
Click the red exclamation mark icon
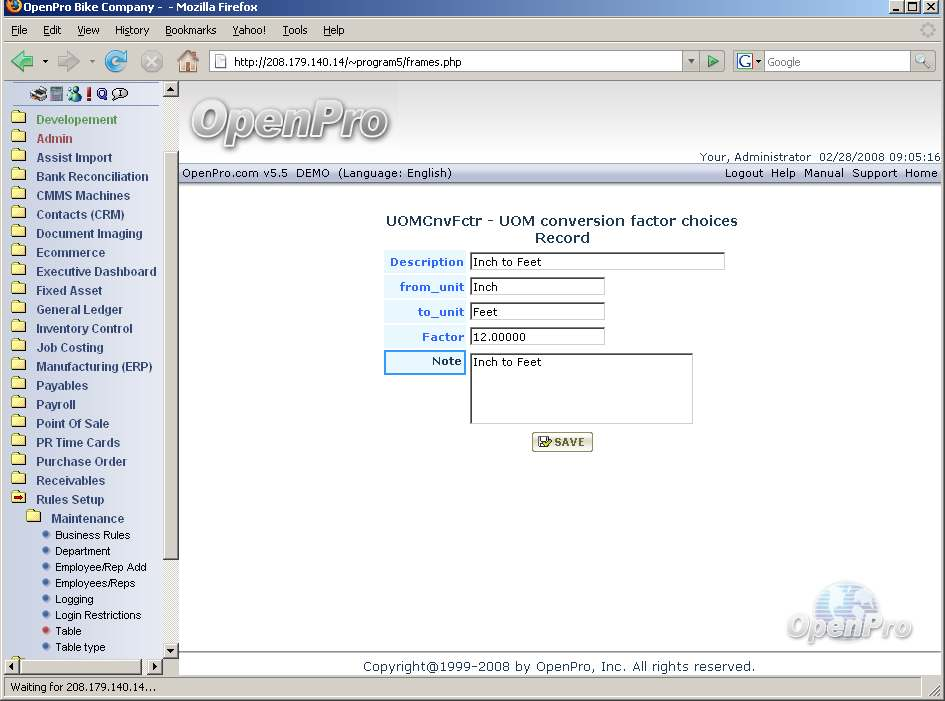(x=88, y=94)
